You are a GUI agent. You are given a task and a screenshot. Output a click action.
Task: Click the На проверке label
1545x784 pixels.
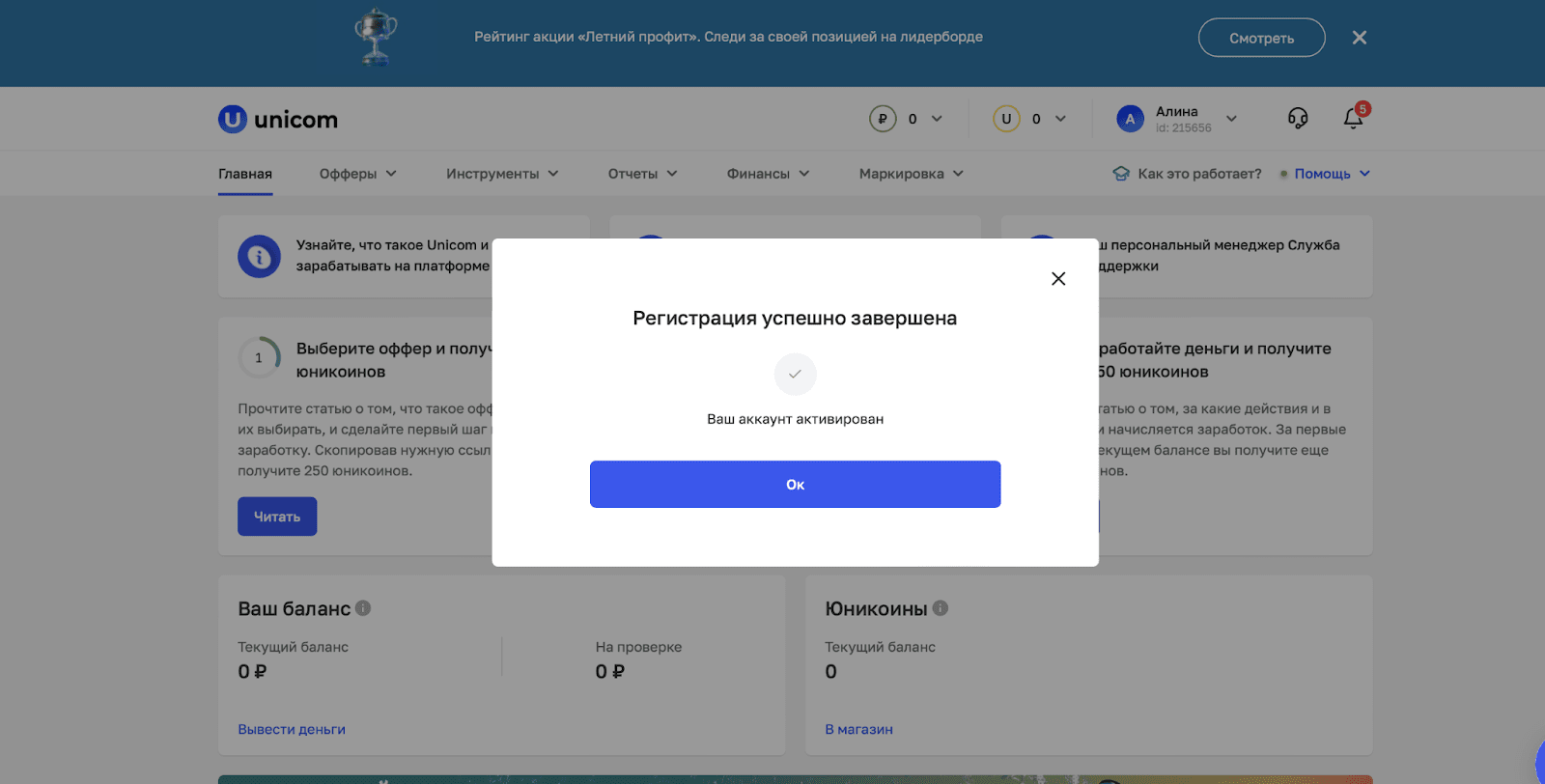(638, 647)
